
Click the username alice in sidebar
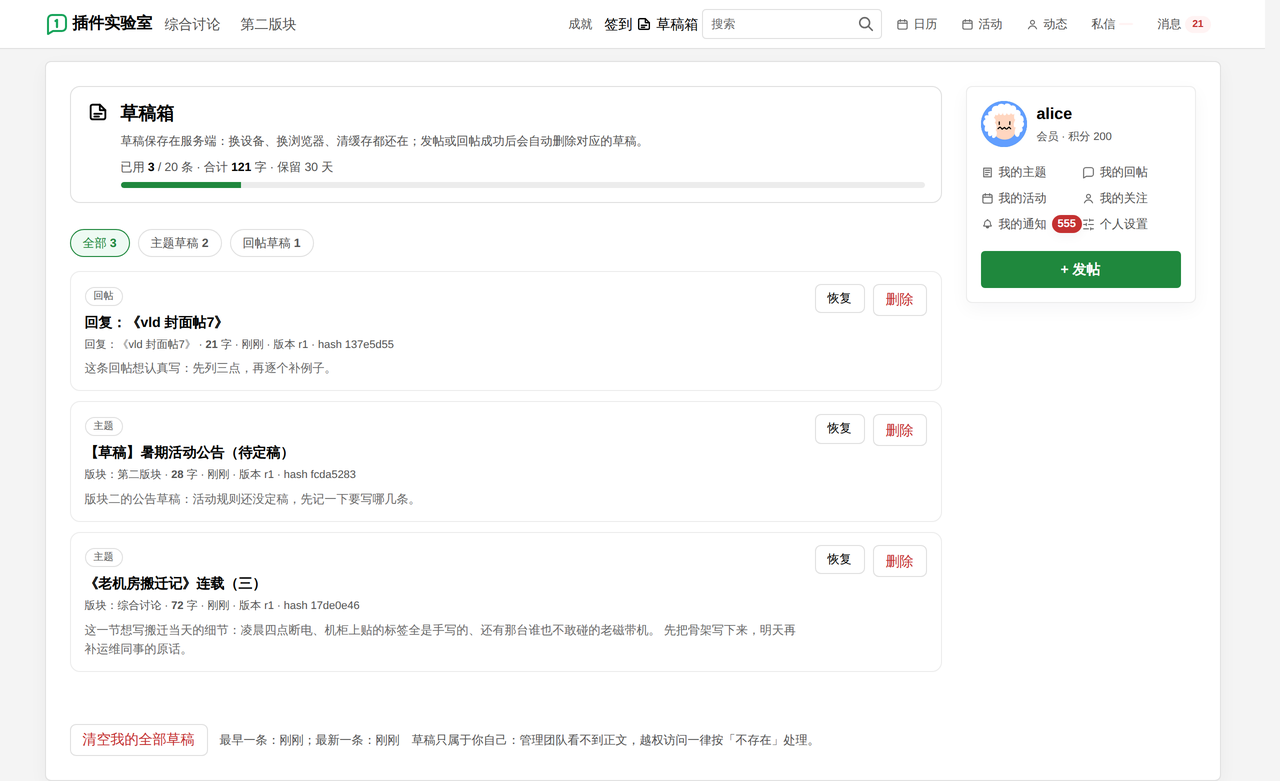(1054, 114)
